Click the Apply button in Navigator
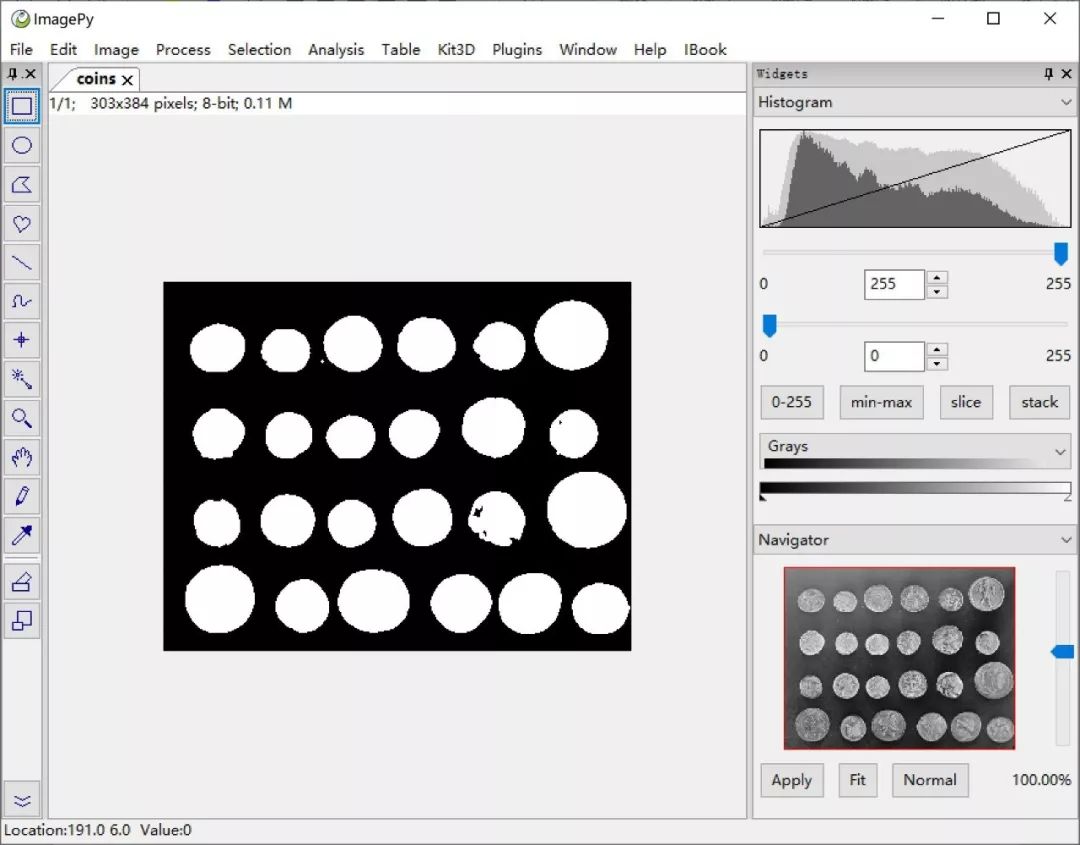The height and width of the screenshot is (845, 1080). [x=791, y=780]
